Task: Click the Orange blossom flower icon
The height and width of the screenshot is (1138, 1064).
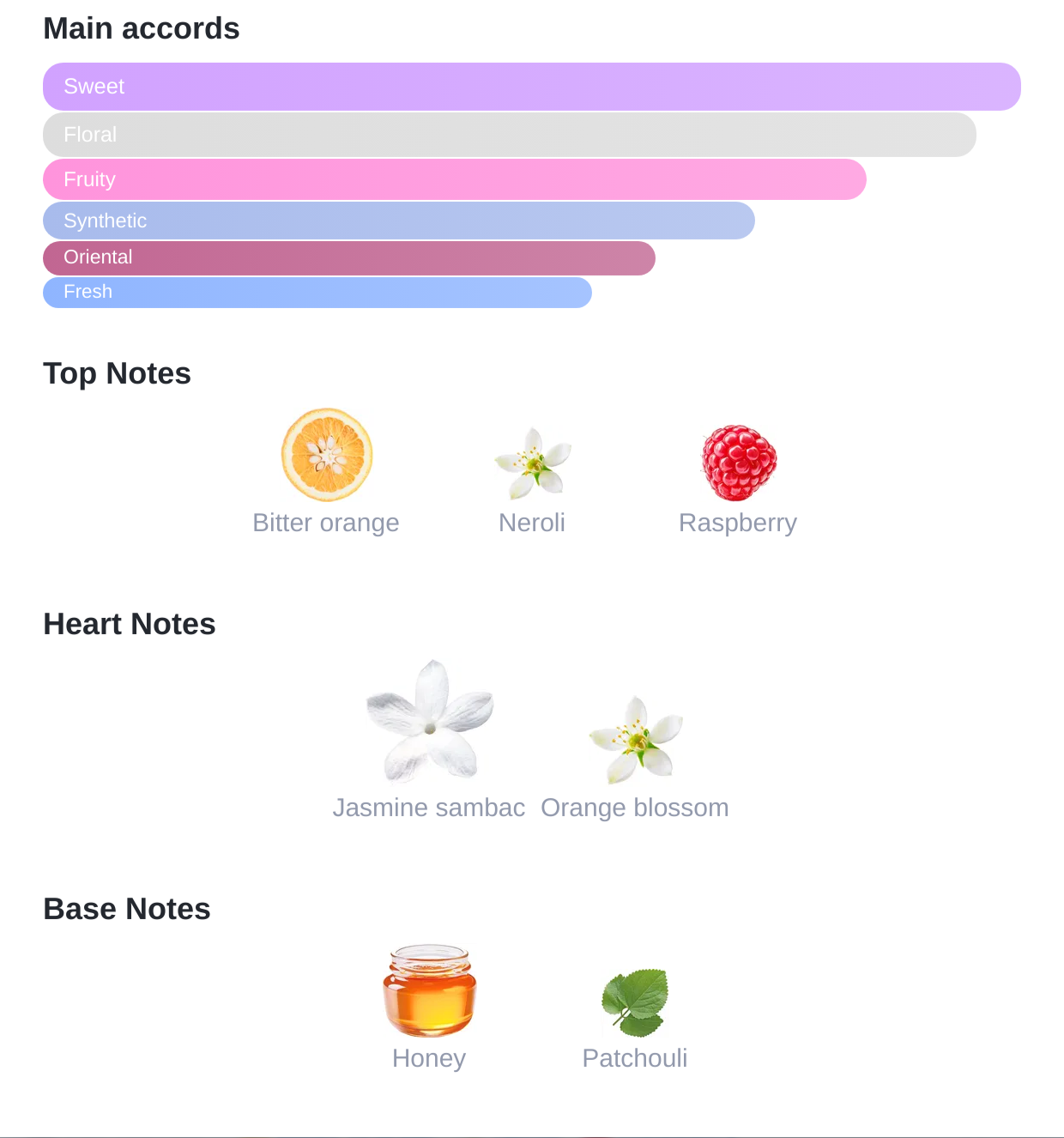Action: point(636,739)
